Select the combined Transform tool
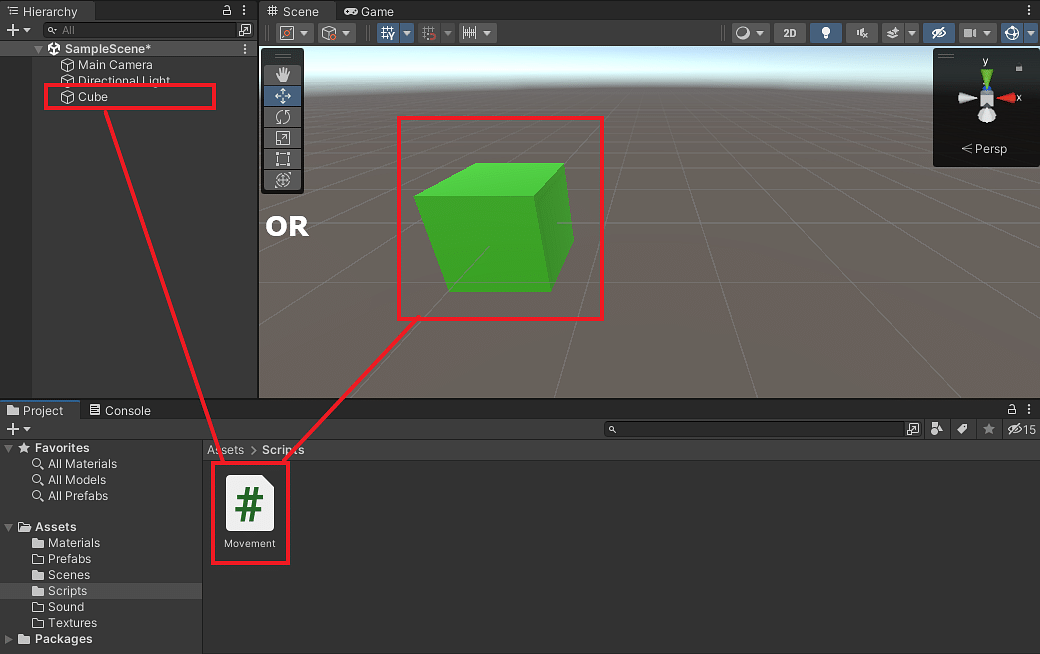This screenshot has width=1040, height=654. coord(283,180)
